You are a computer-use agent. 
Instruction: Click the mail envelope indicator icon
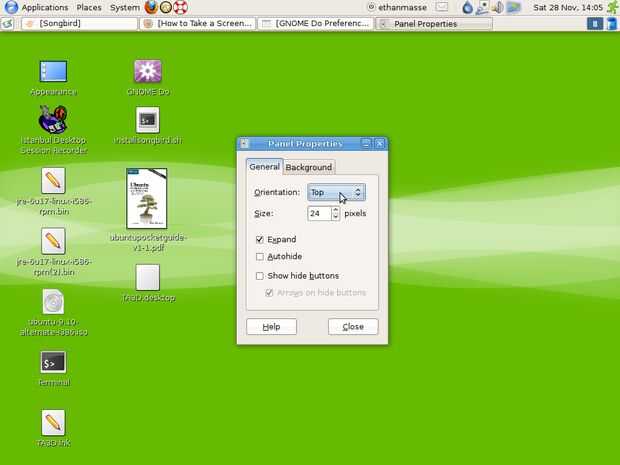(x=442, y=7)
